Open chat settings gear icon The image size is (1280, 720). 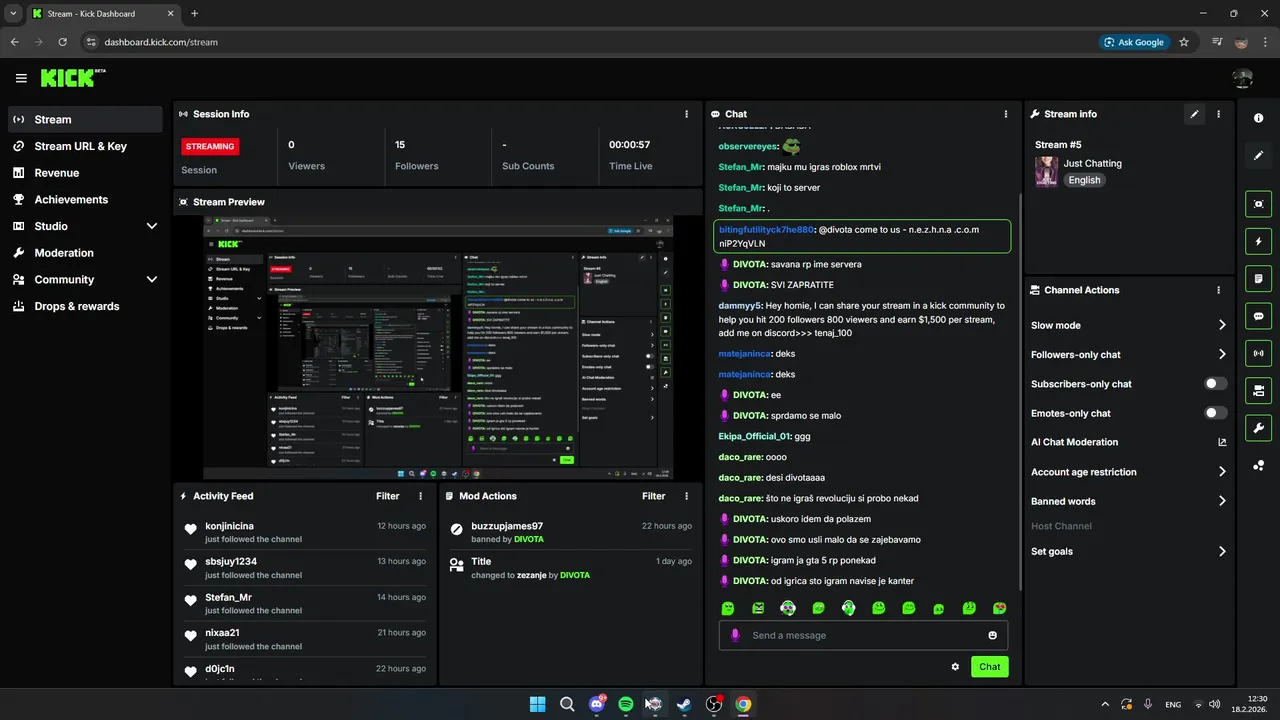pos(955,667)
